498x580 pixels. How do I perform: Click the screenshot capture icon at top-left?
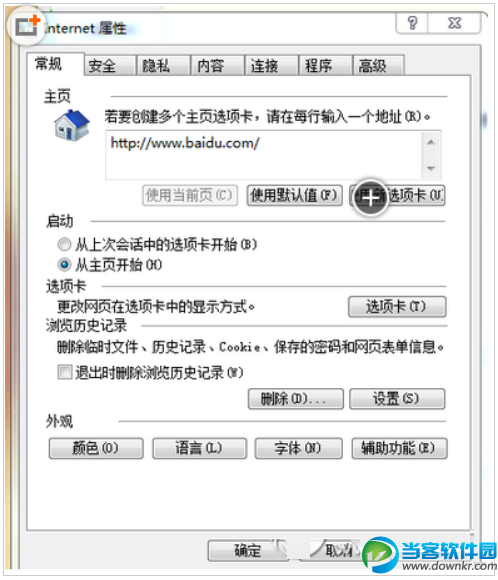(x=26, y=26)
